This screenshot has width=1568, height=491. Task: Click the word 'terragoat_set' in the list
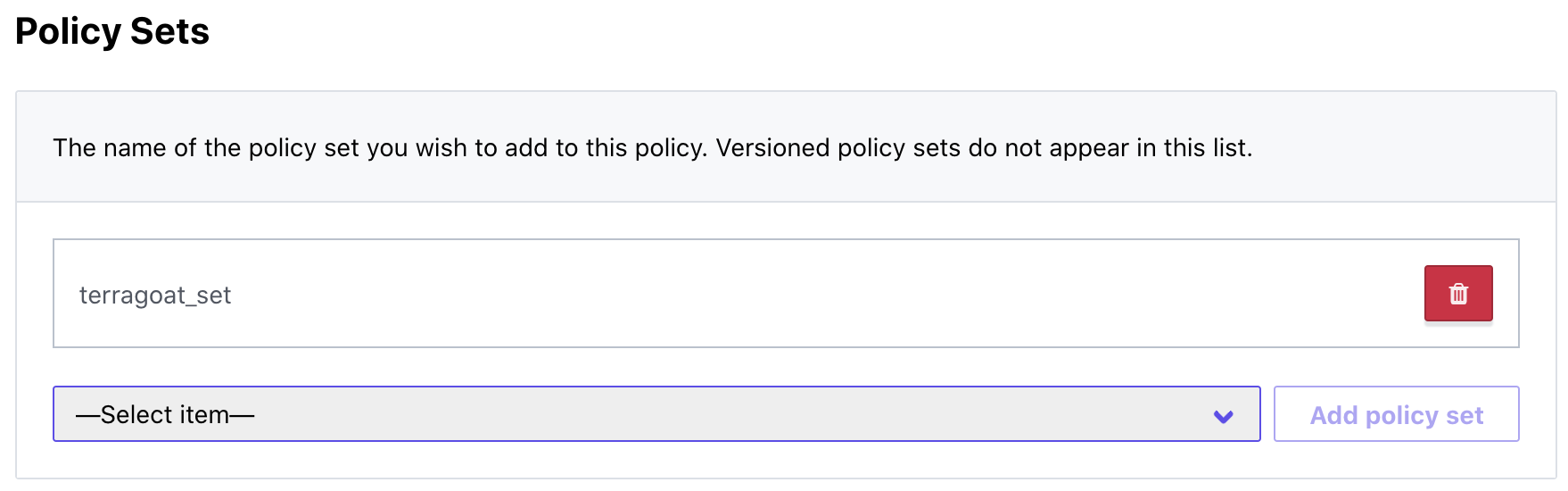coord(155,295)
